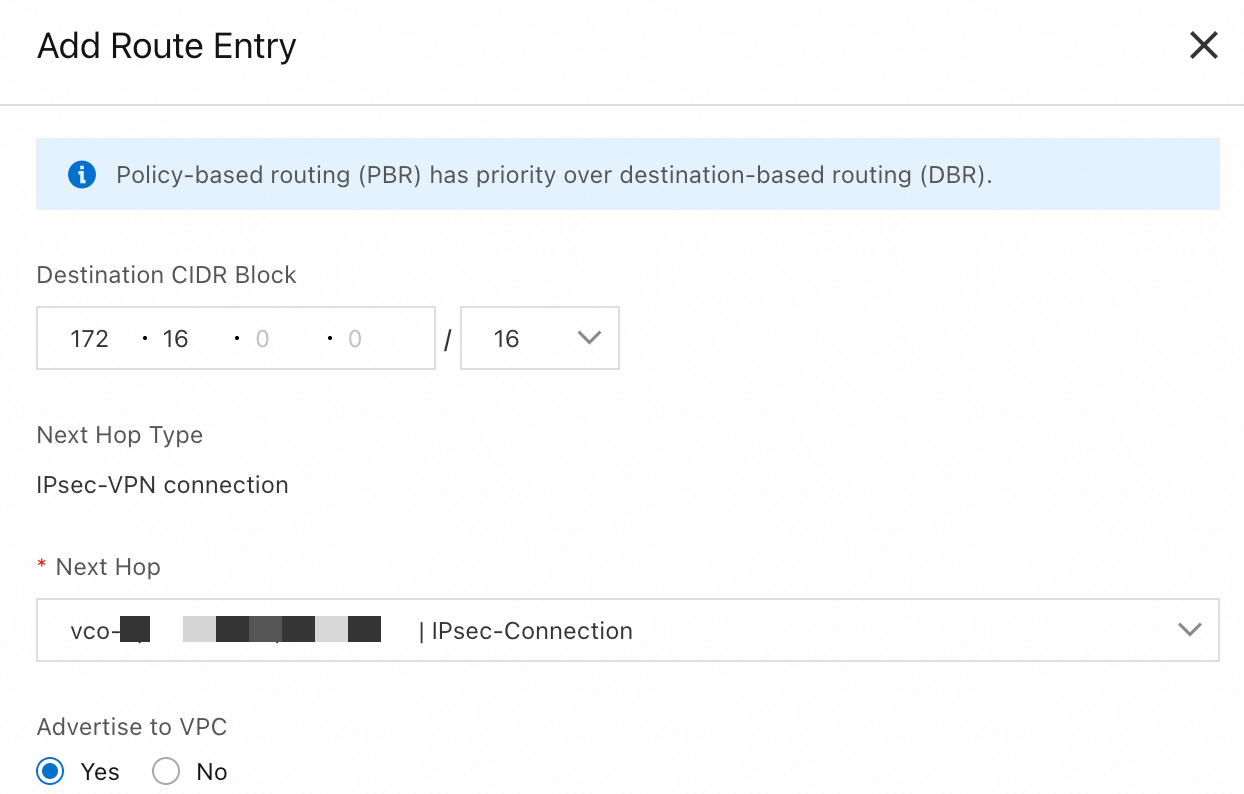Click the 'Yes' radio label text

[x=100, y=772]
